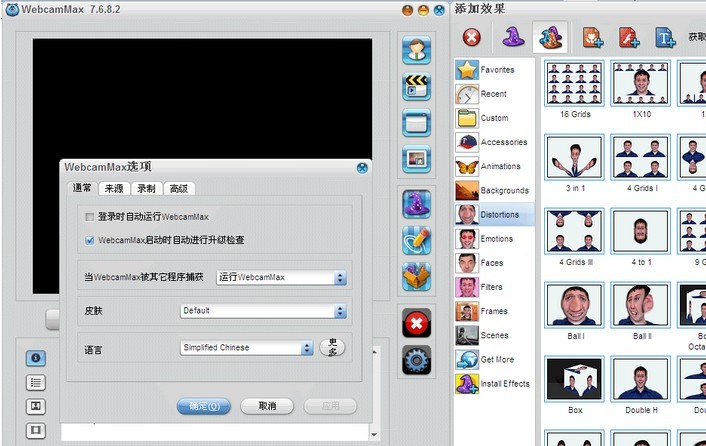This screenshot has width=706, height=446.
Task: Switch to the 高级 tab
Action: tap(179, 189)
